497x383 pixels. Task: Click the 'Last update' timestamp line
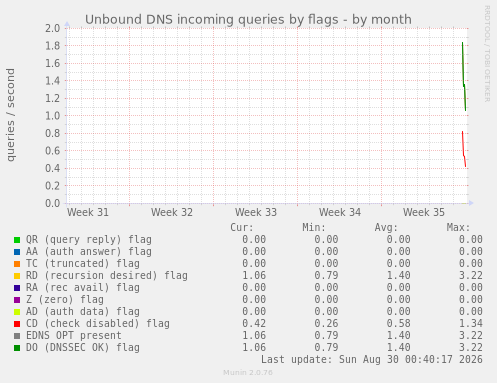pyautogui.click(x=372, y=360)
